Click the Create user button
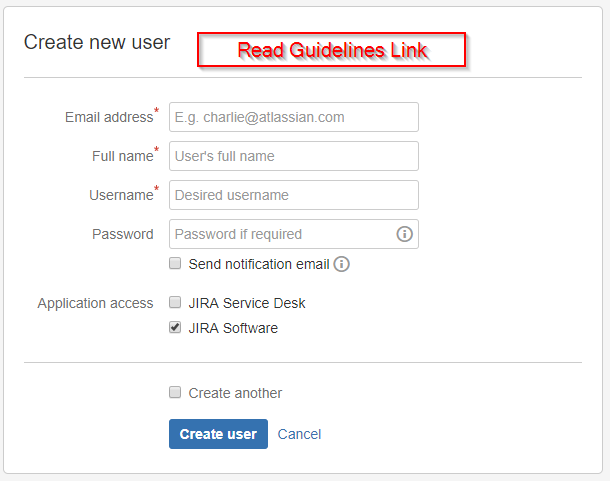610x481 pixels. [x=218, y=434]
